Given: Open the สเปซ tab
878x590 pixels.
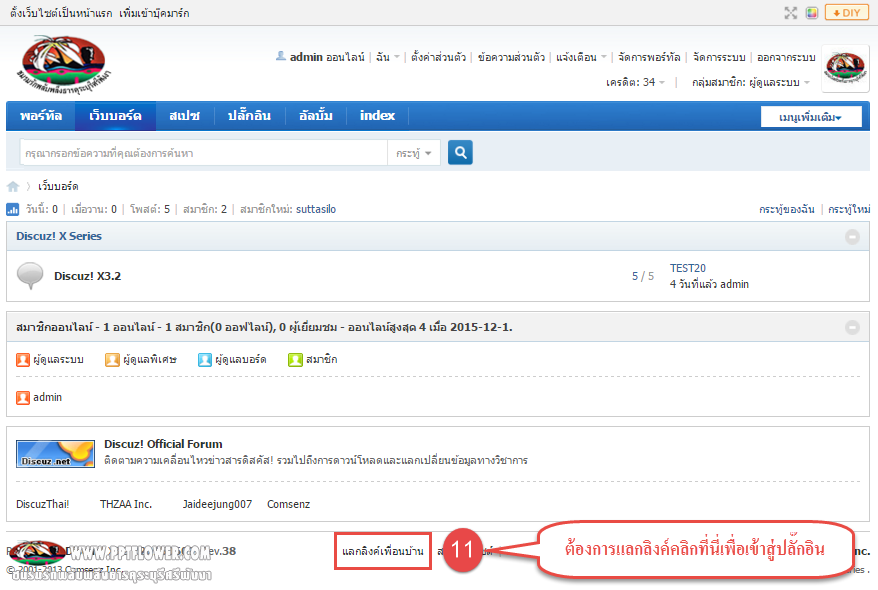Looking at the screenshot, I should click(x=184, y=116).
